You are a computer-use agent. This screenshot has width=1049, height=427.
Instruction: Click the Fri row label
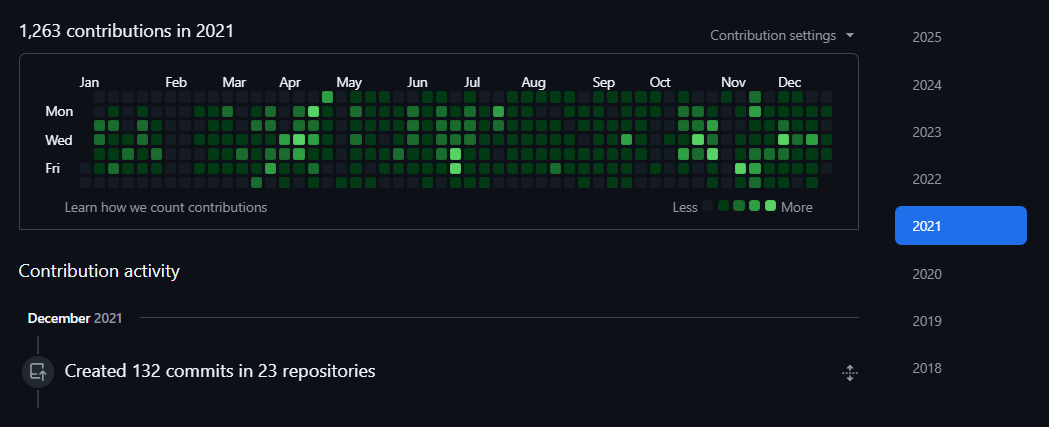[53, 169]
